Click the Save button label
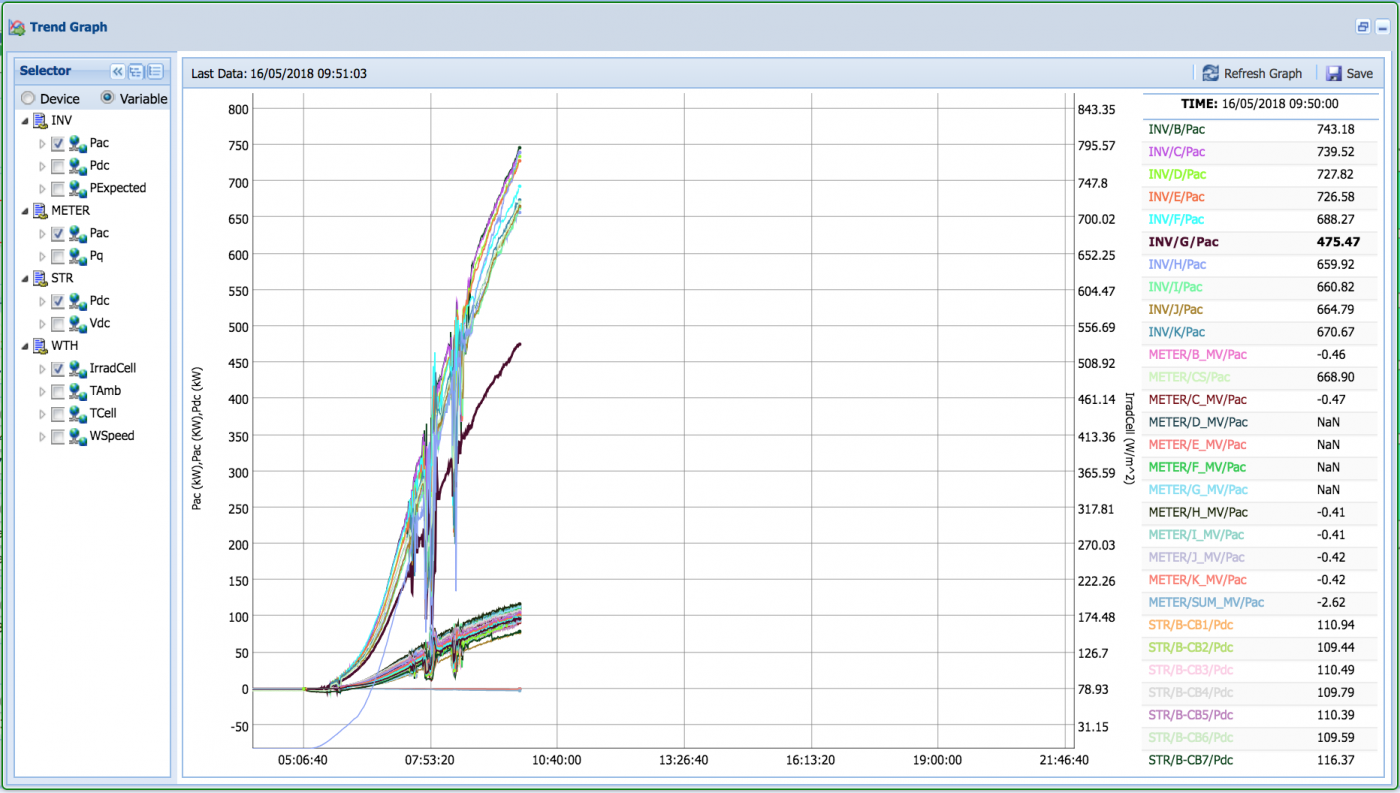The height and width of the screenshot is (793, 1400). tap(1359, 73)
